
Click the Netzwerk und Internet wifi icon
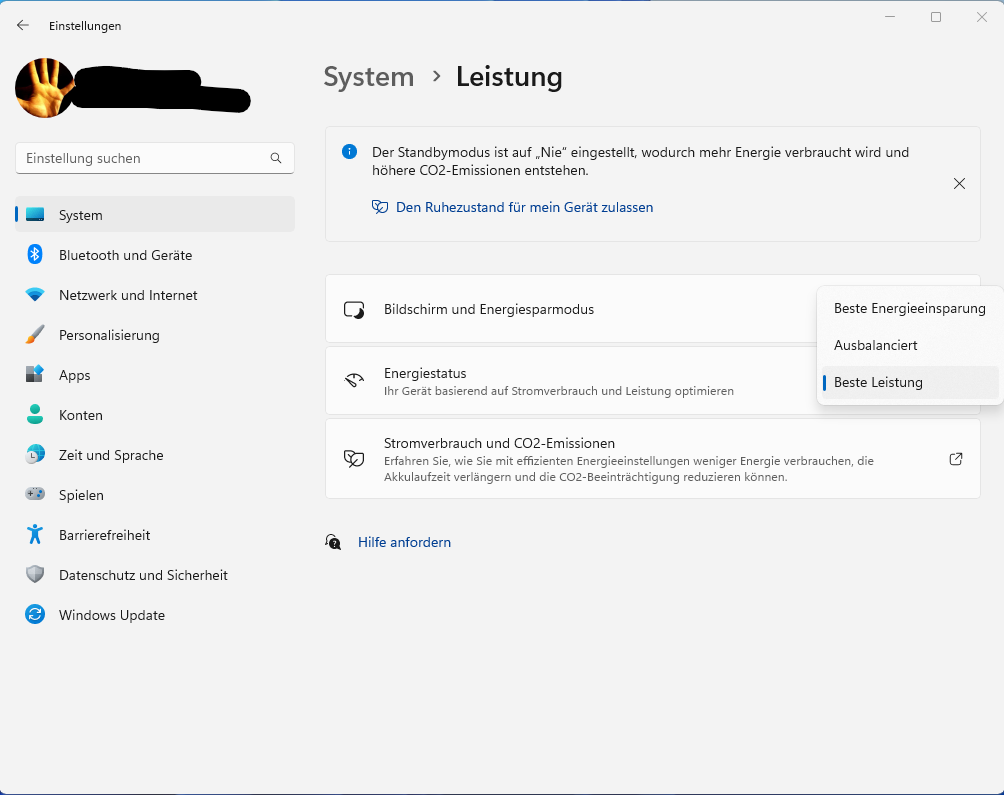click(x=35, y=295)
